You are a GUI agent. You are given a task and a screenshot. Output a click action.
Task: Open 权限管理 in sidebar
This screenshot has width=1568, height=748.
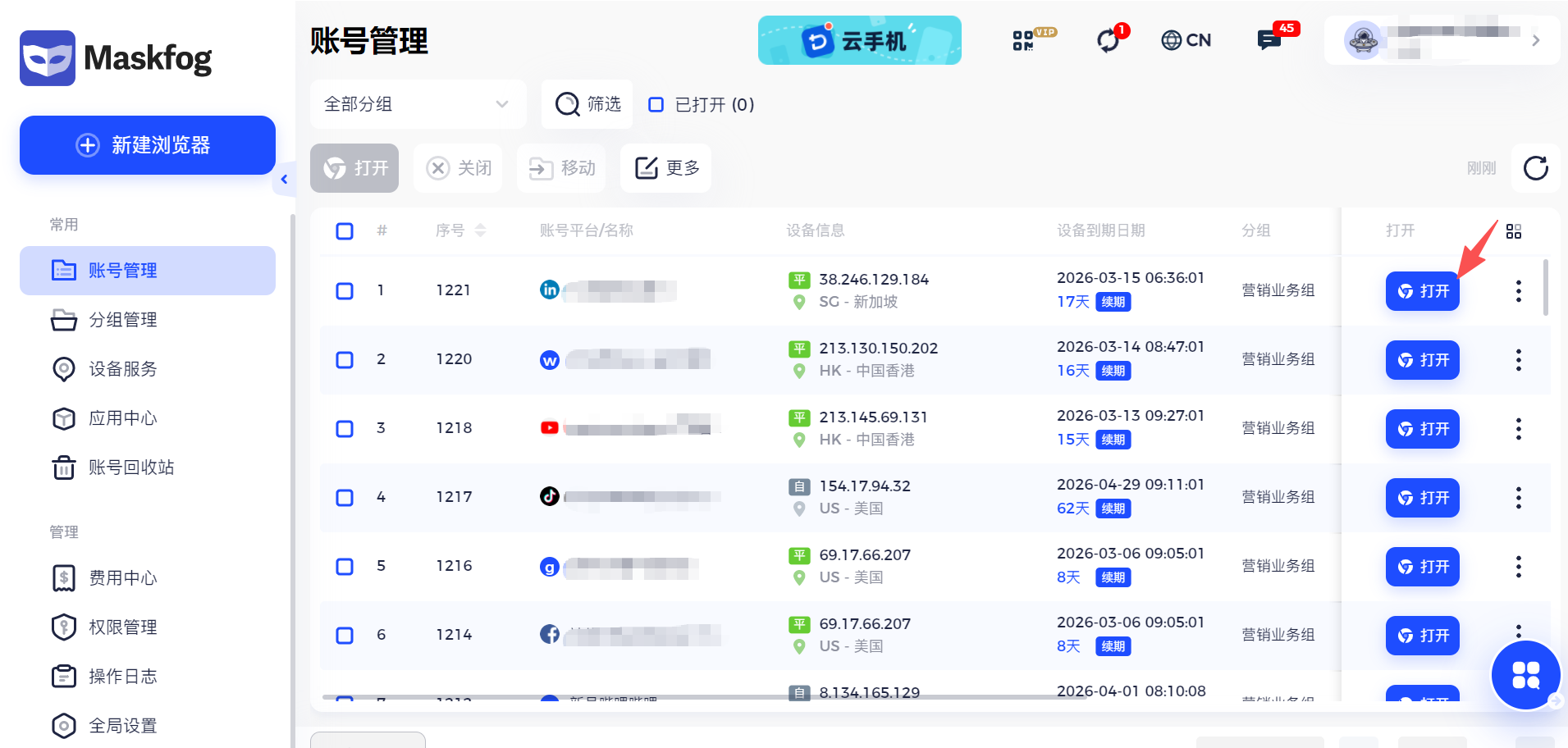[x=148, y=627]
